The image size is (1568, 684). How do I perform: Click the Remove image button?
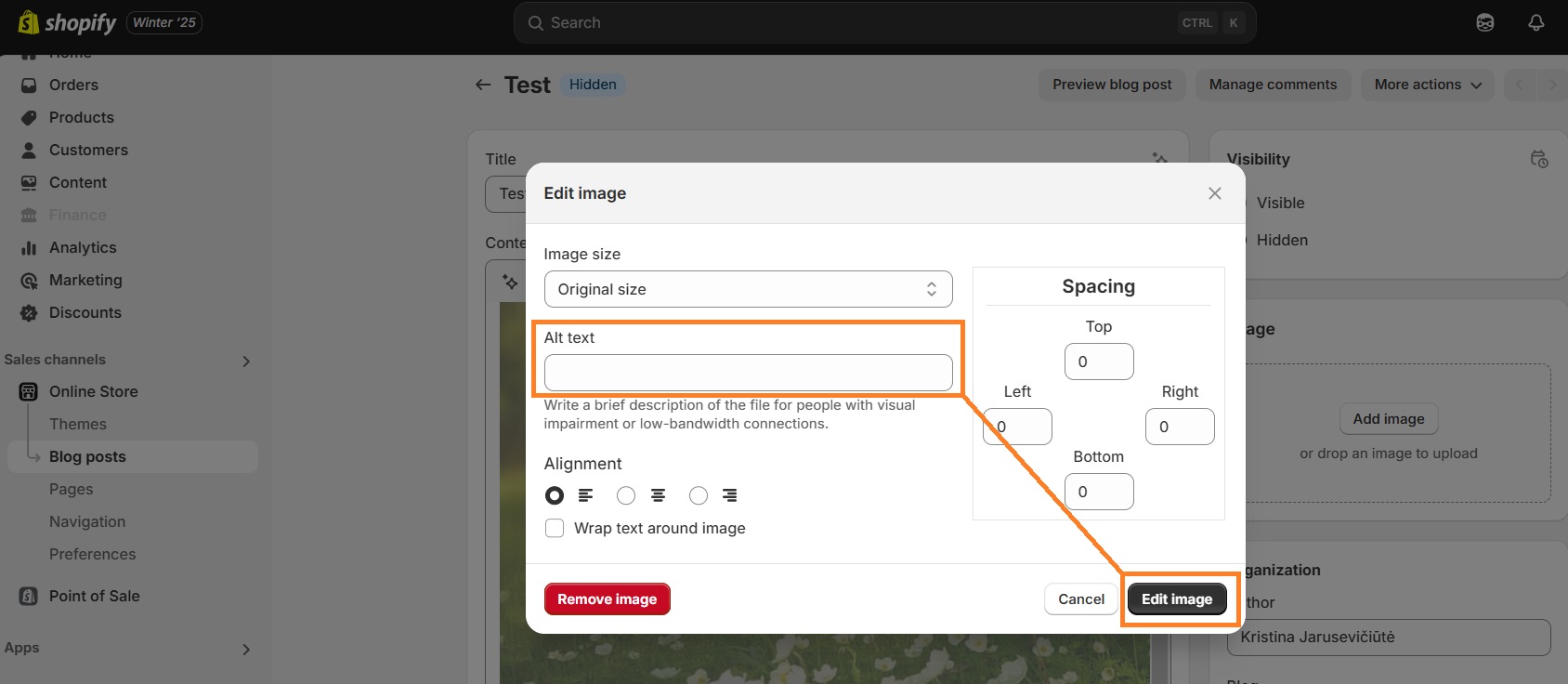coord(608,599)
